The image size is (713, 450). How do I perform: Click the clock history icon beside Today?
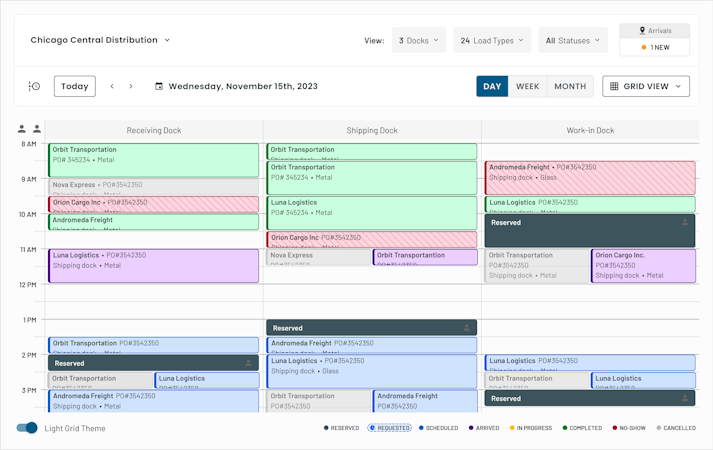click(34, 86)
